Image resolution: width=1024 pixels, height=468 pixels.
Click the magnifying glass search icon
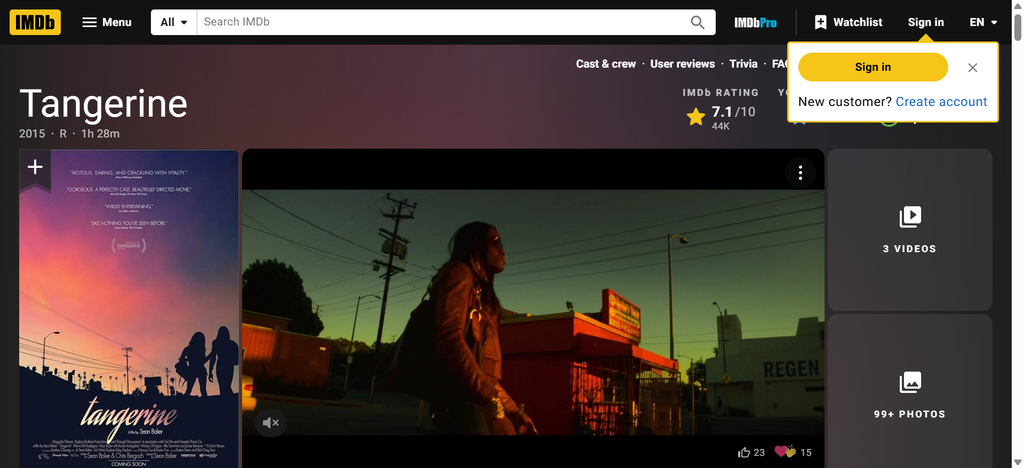697,22
